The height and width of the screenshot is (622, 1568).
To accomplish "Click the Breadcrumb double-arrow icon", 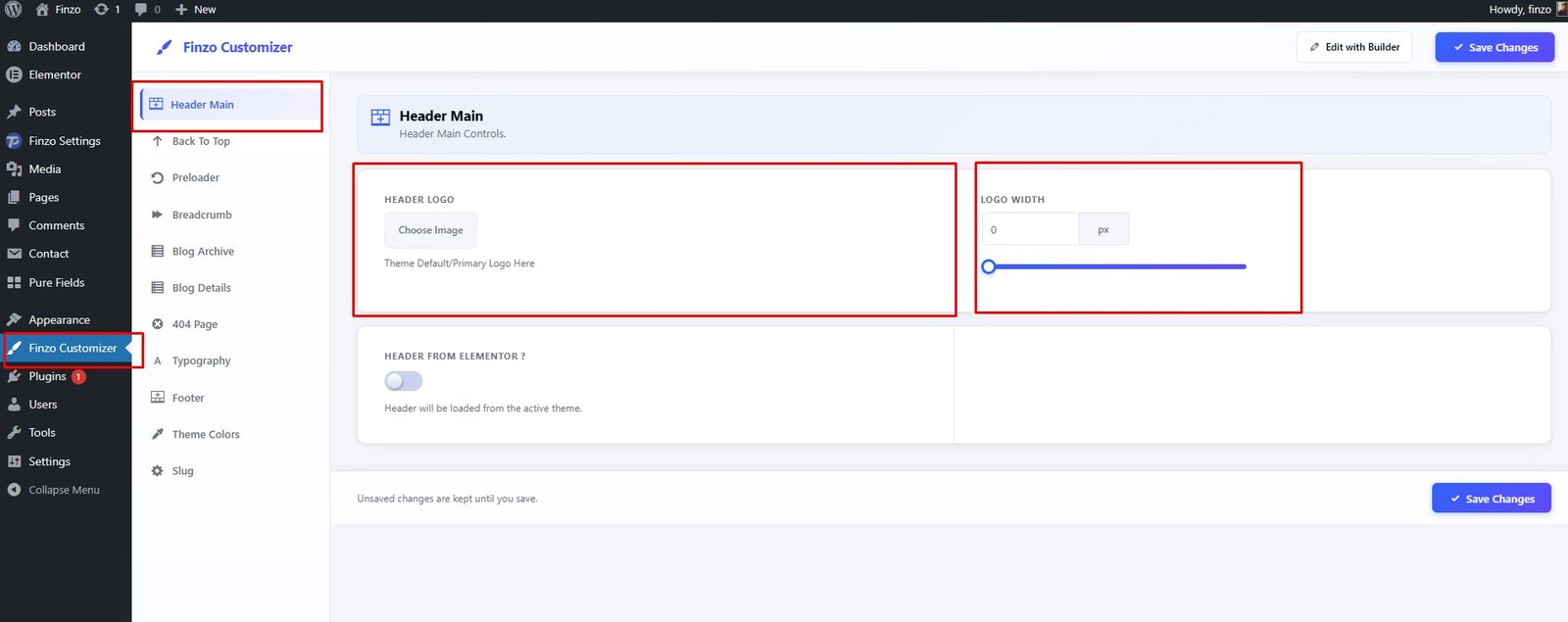I will [x=157, y=215].
